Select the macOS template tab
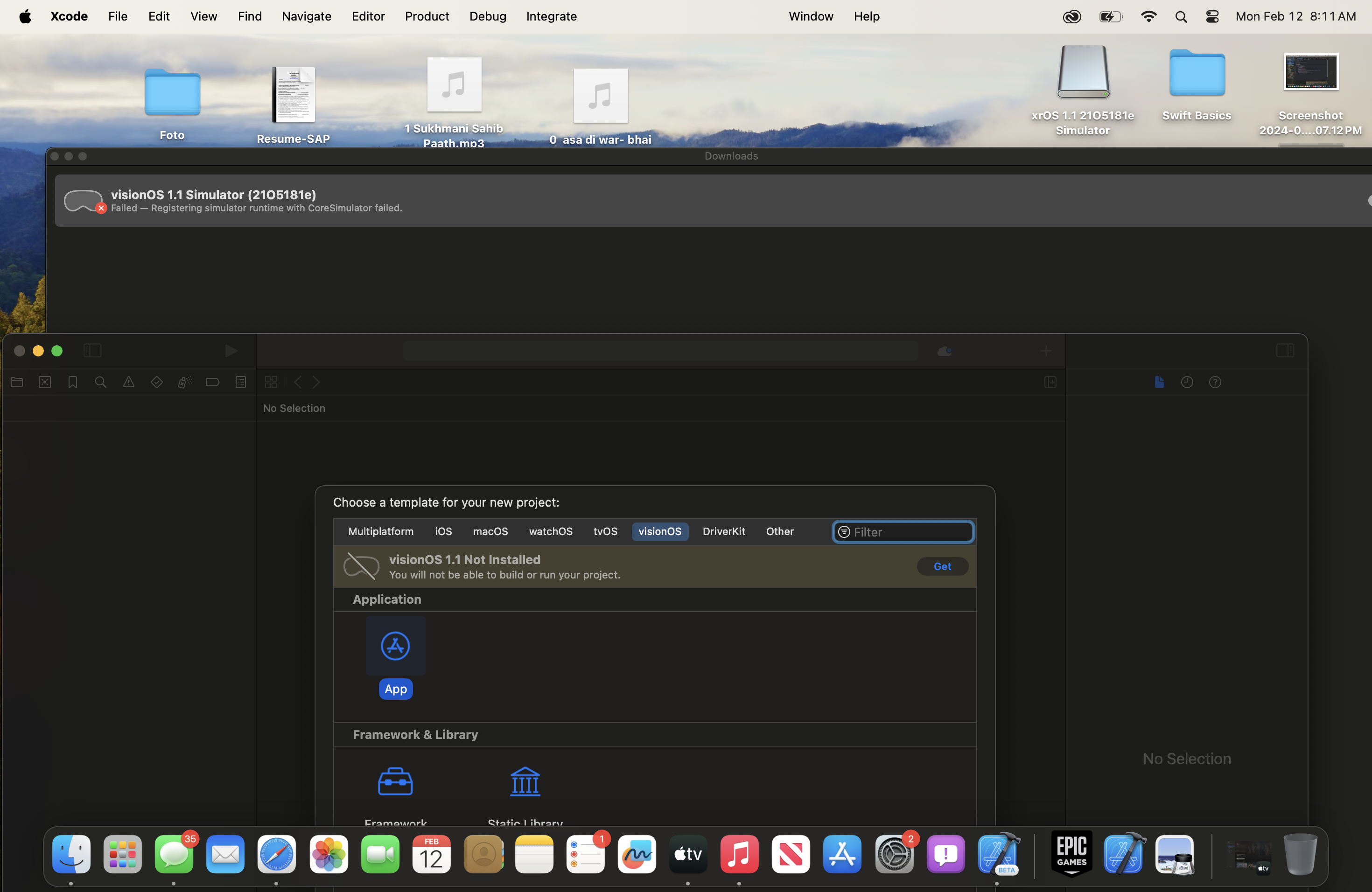The image size is (1372, 892). point(490,531)
